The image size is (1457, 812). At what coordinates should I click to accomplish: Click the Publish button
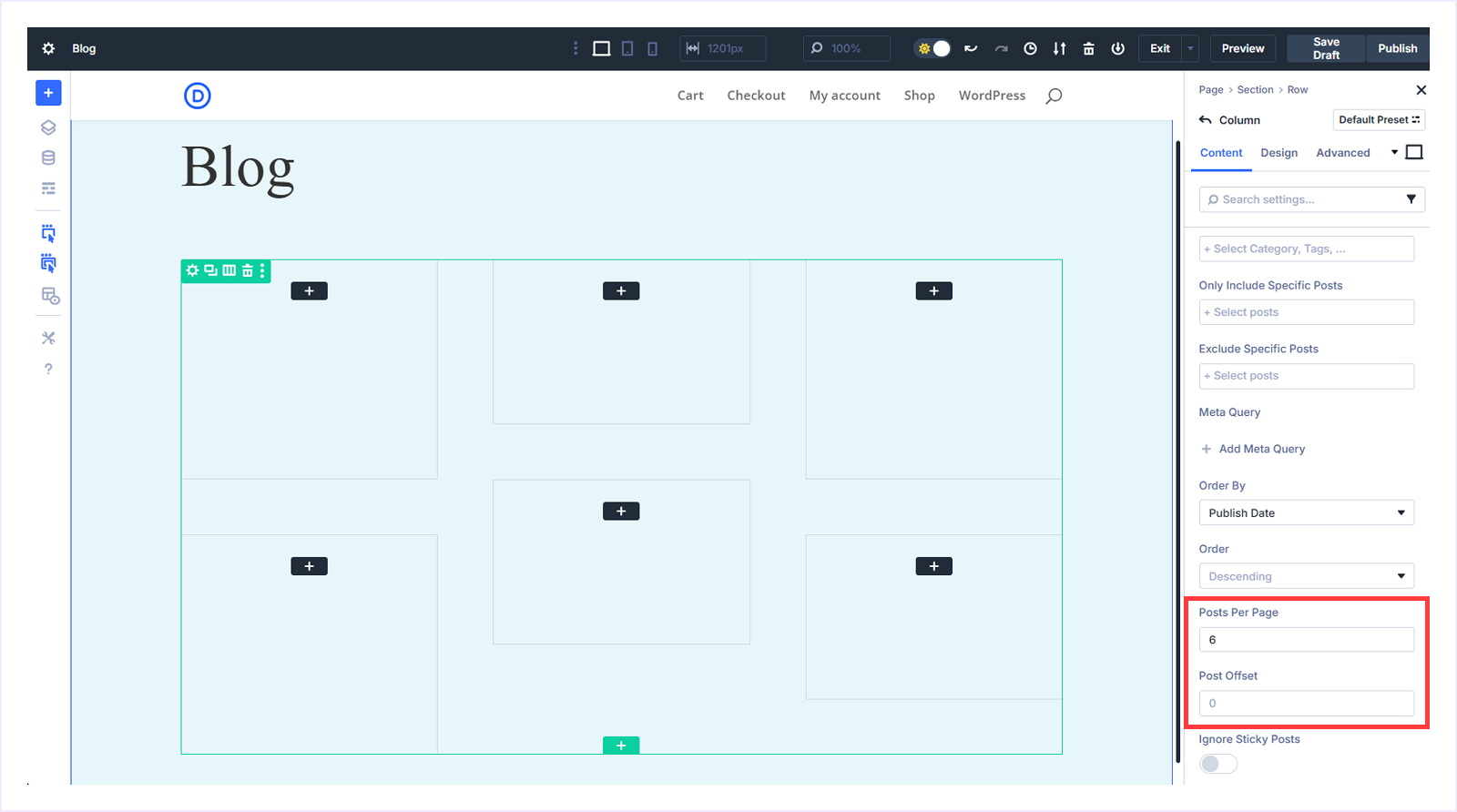pos(1397,49)
